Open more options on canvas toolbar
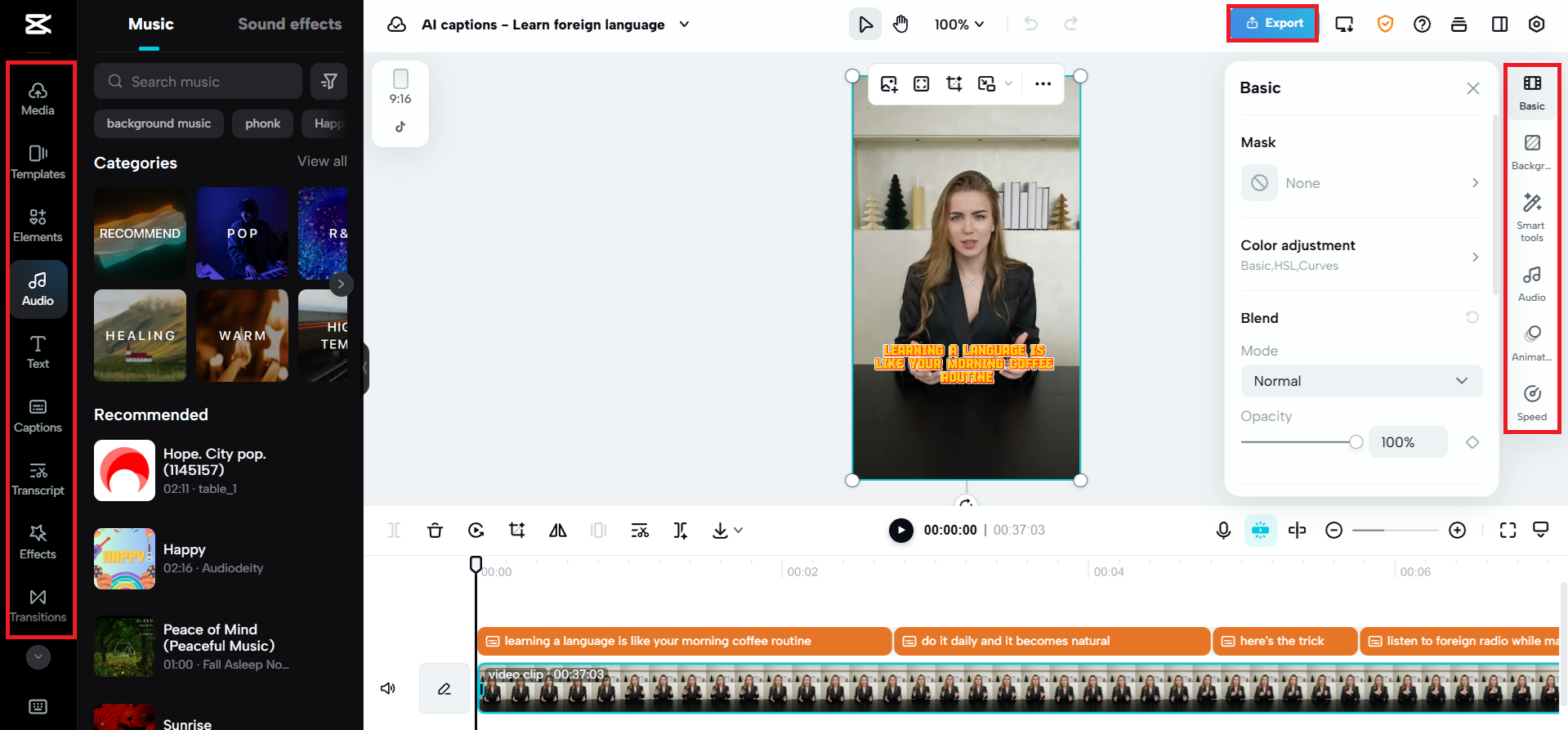 click(x=1043, y=83)
